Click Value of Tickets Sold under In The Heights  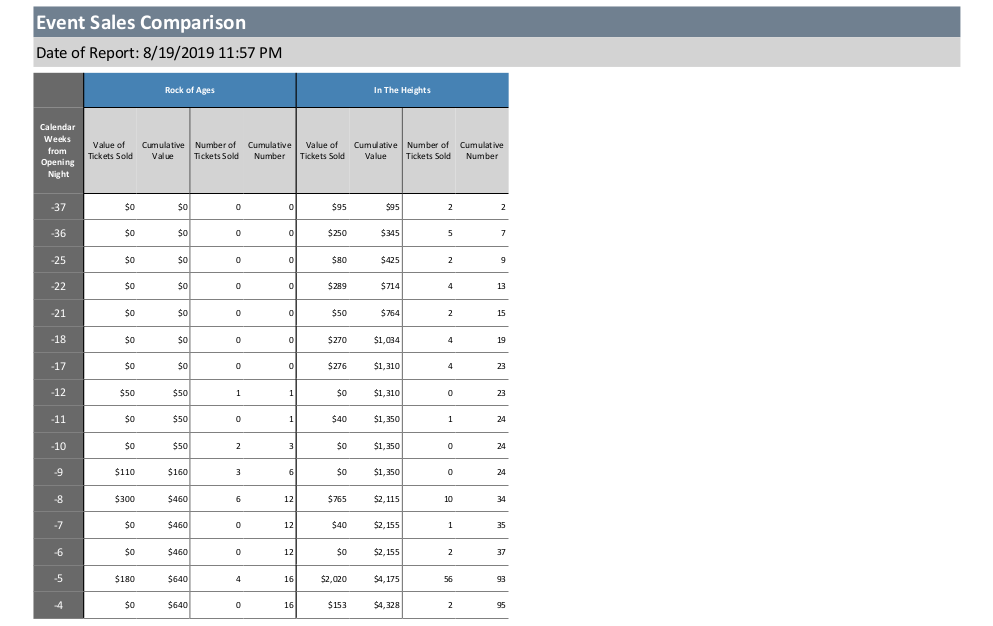(x=322, y=150)
